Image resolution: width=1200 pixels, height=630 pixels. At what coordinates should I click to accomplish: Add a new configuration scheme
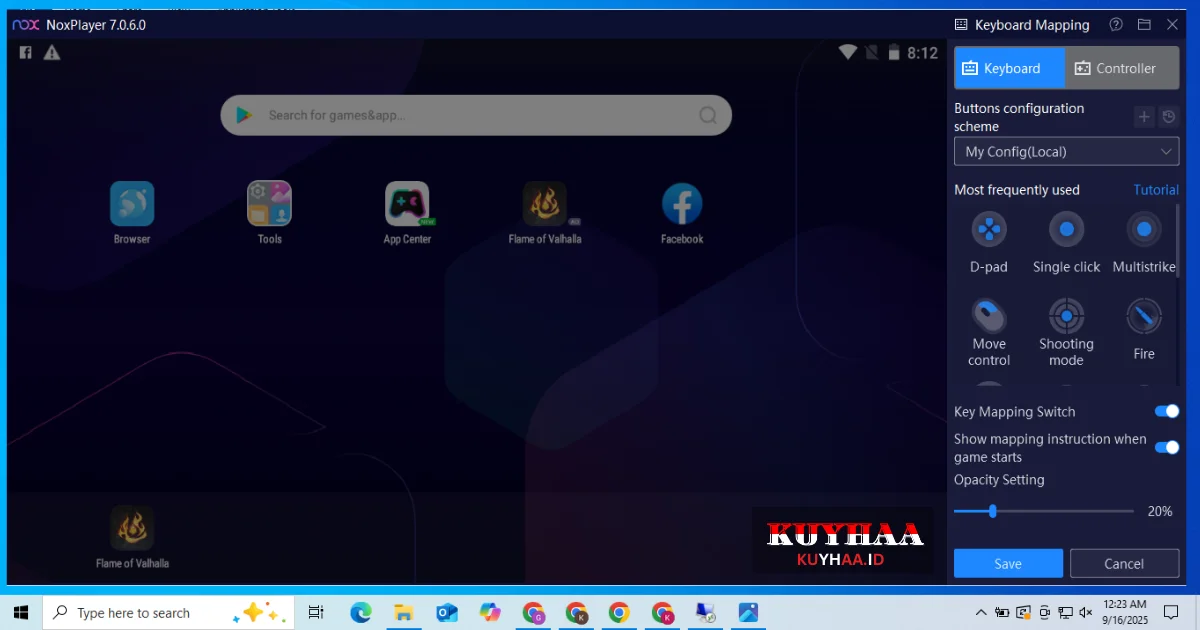pyautogui.click(x=1144, y=117)
